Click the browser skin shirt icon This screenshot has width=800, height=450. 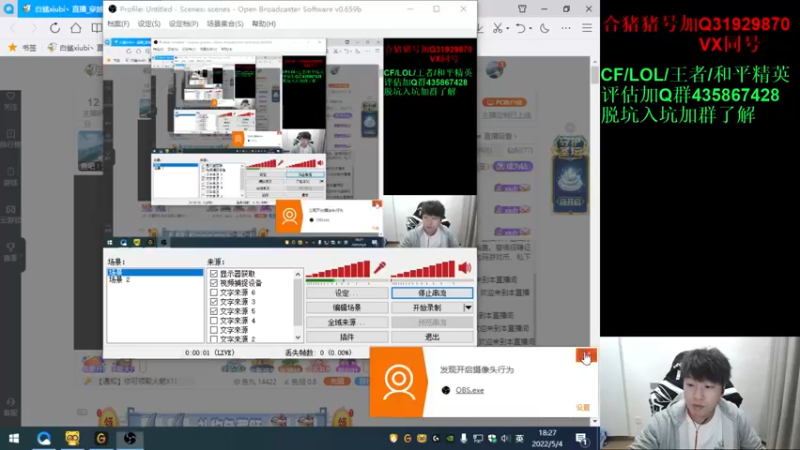pyautogui.click(x=522, y=9)
